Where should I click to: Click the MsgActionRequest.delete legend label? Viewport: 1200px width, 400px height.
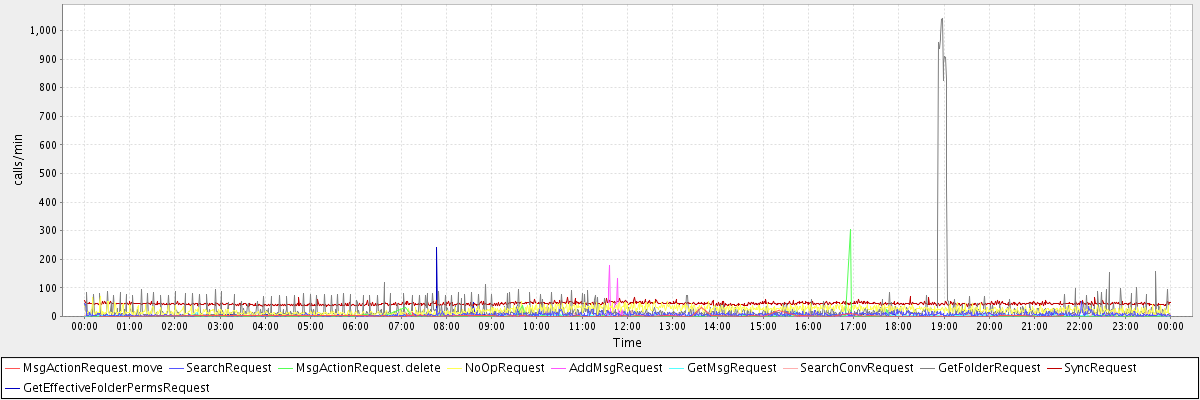368,368
